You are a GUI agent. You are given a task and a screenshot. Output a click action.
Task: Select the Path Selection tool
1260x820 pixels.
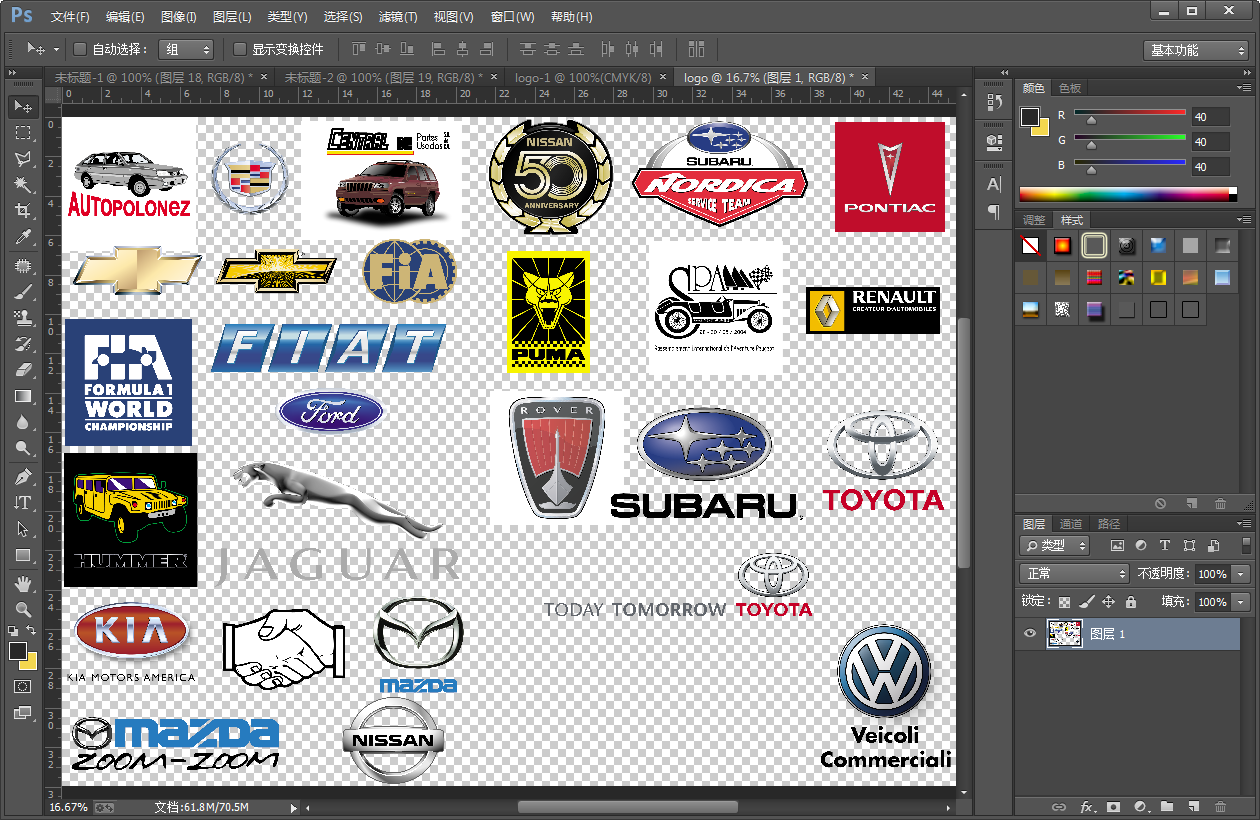(x=23, y=529)
